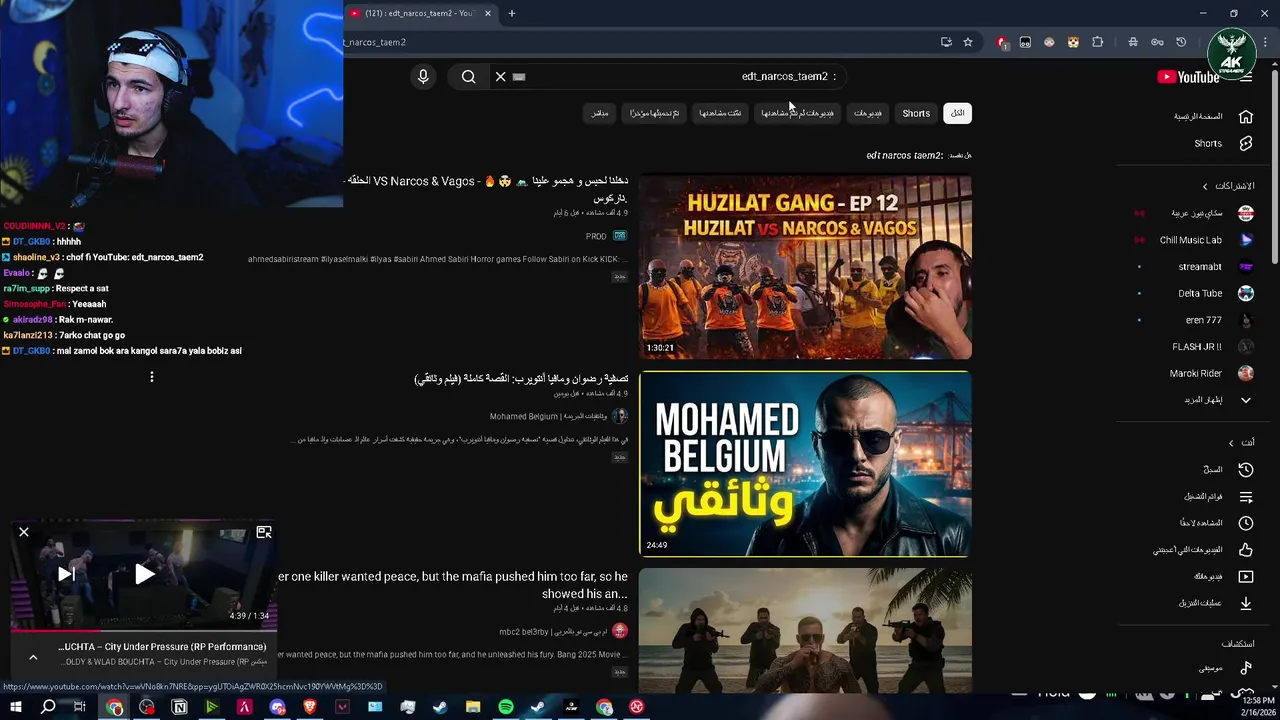Open the Windows Start menu

point(16,707)
